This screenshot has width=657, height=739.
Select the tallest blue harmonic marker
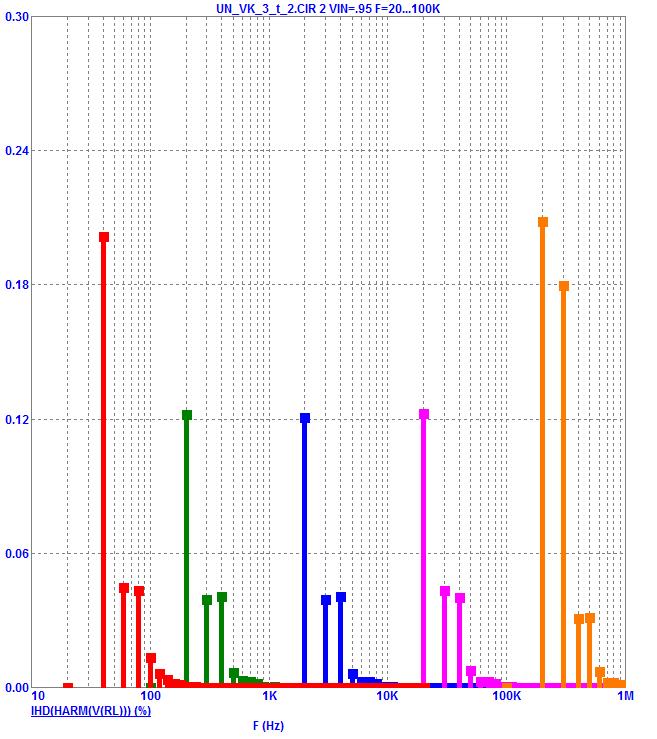305,418
